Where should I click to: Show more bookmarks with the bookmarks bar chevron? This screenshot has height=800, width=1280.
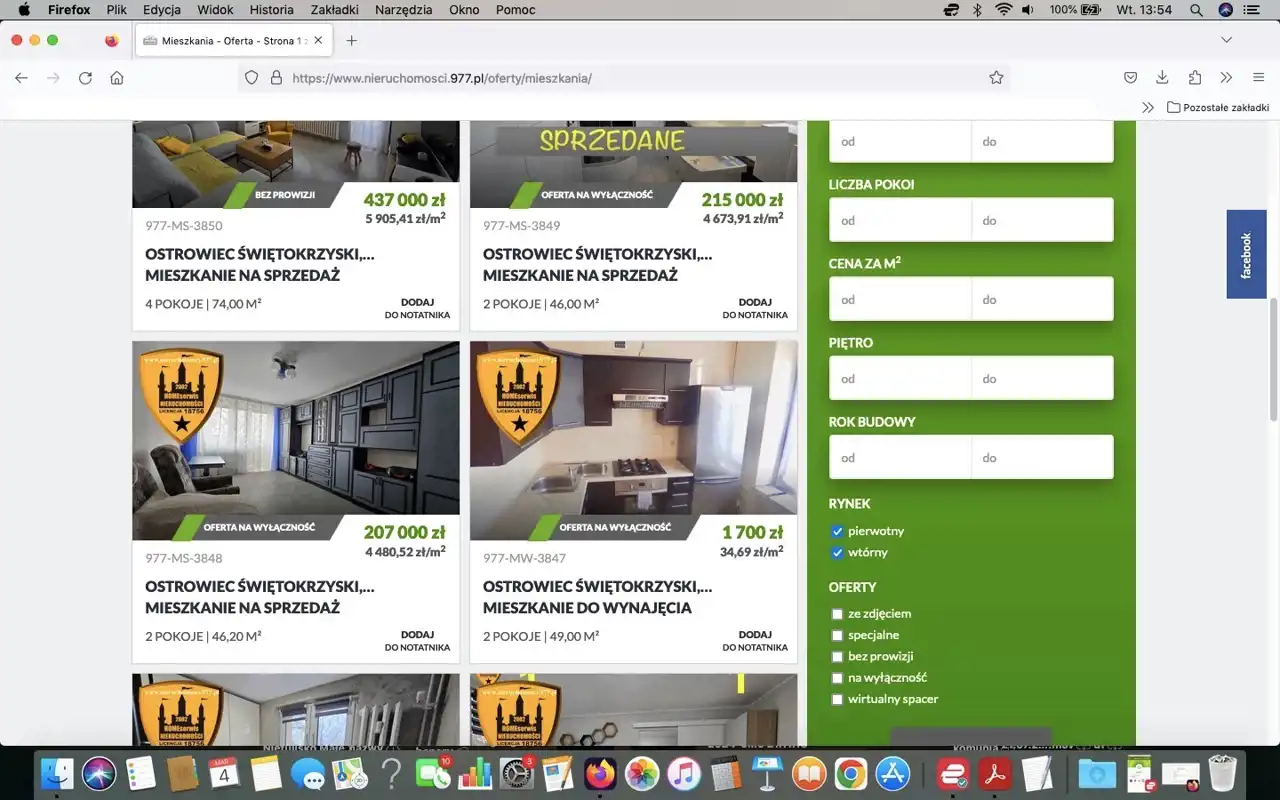click(x=1147, y=107)
